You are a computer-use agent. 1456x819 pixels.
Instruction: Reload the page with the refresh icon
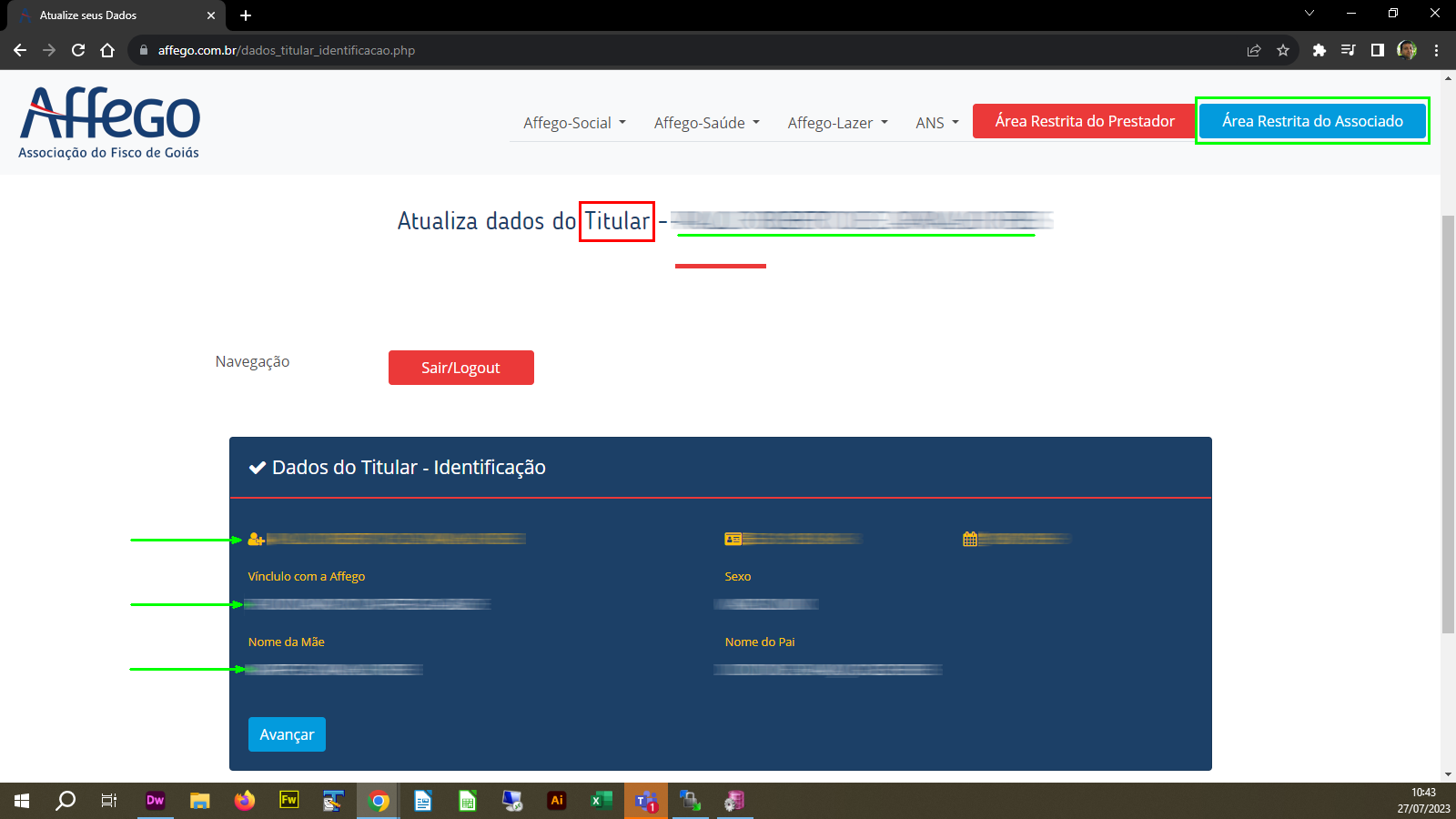pyautogui.click(x=78, y=50)
